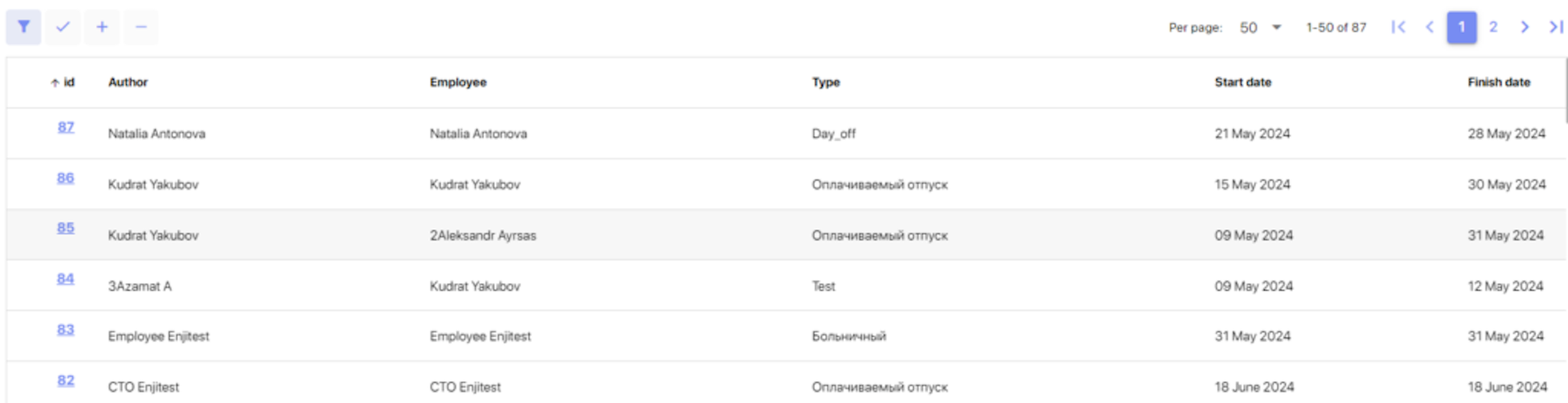Click the Employee column header

point(458,82)
